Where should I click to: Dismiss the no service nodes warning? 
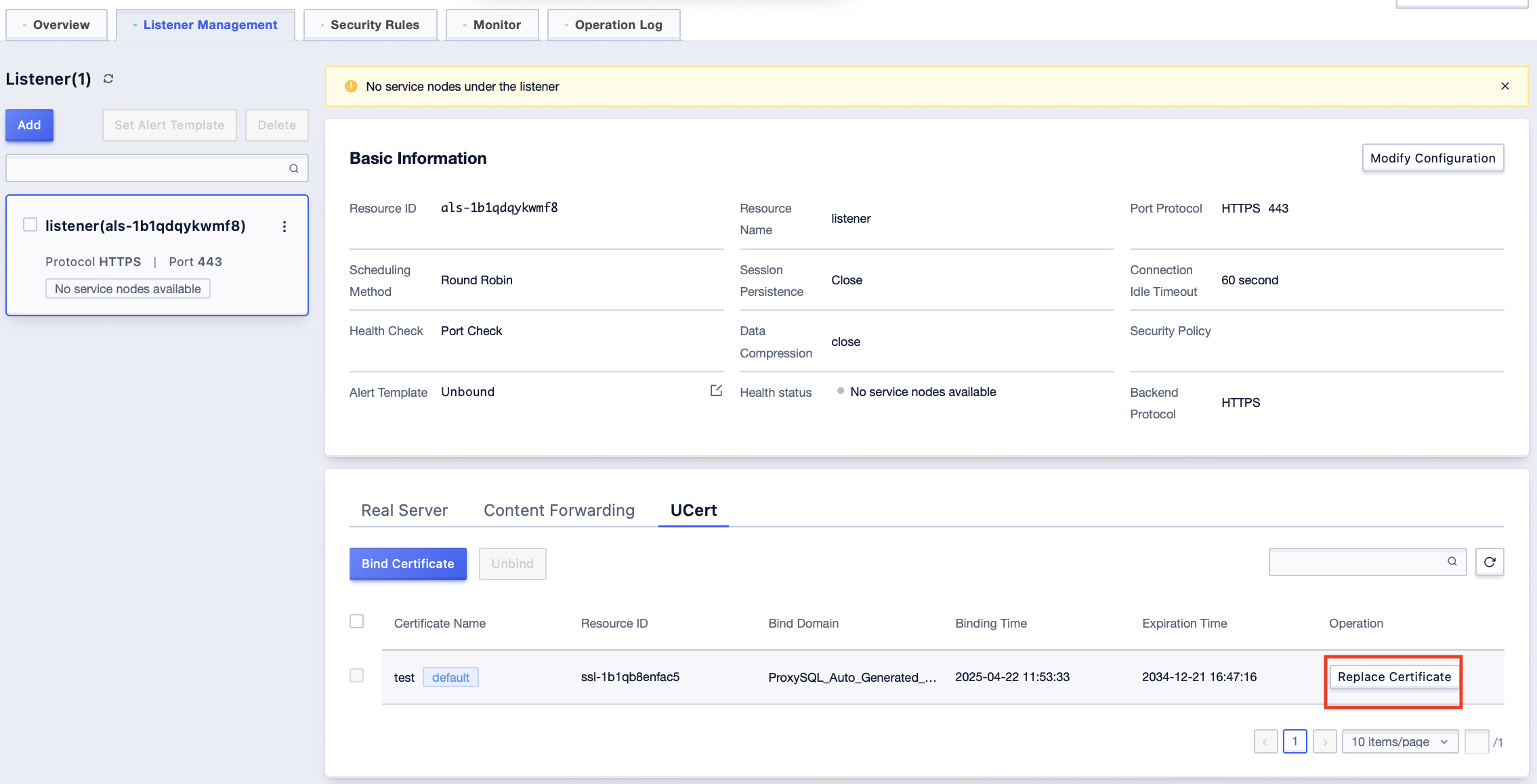click(1504, 86)
